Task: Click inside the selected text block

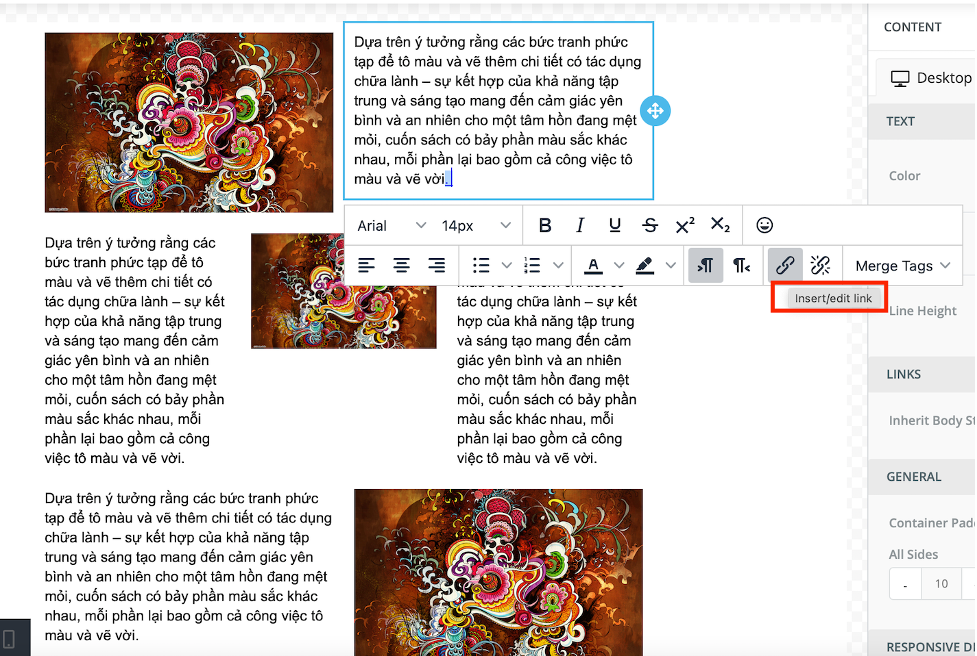Action: pyautogui.click(x=498, y=110)
